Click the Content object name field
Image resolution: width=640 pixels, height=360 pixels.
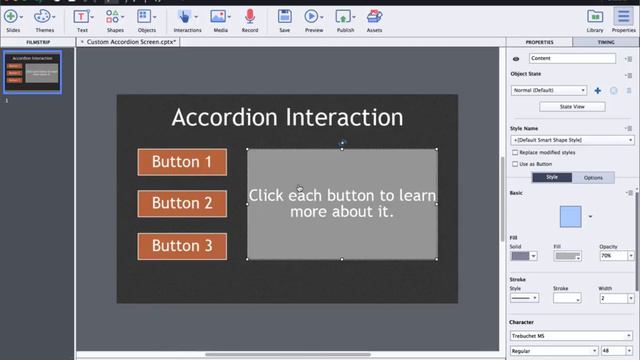pyautogui.click(x=572, y=58)
